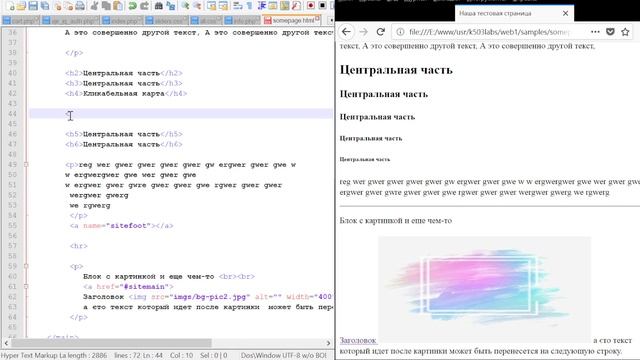Click the New file icon in Notepad++
The image size is (640, 360).
coord(10,6)
